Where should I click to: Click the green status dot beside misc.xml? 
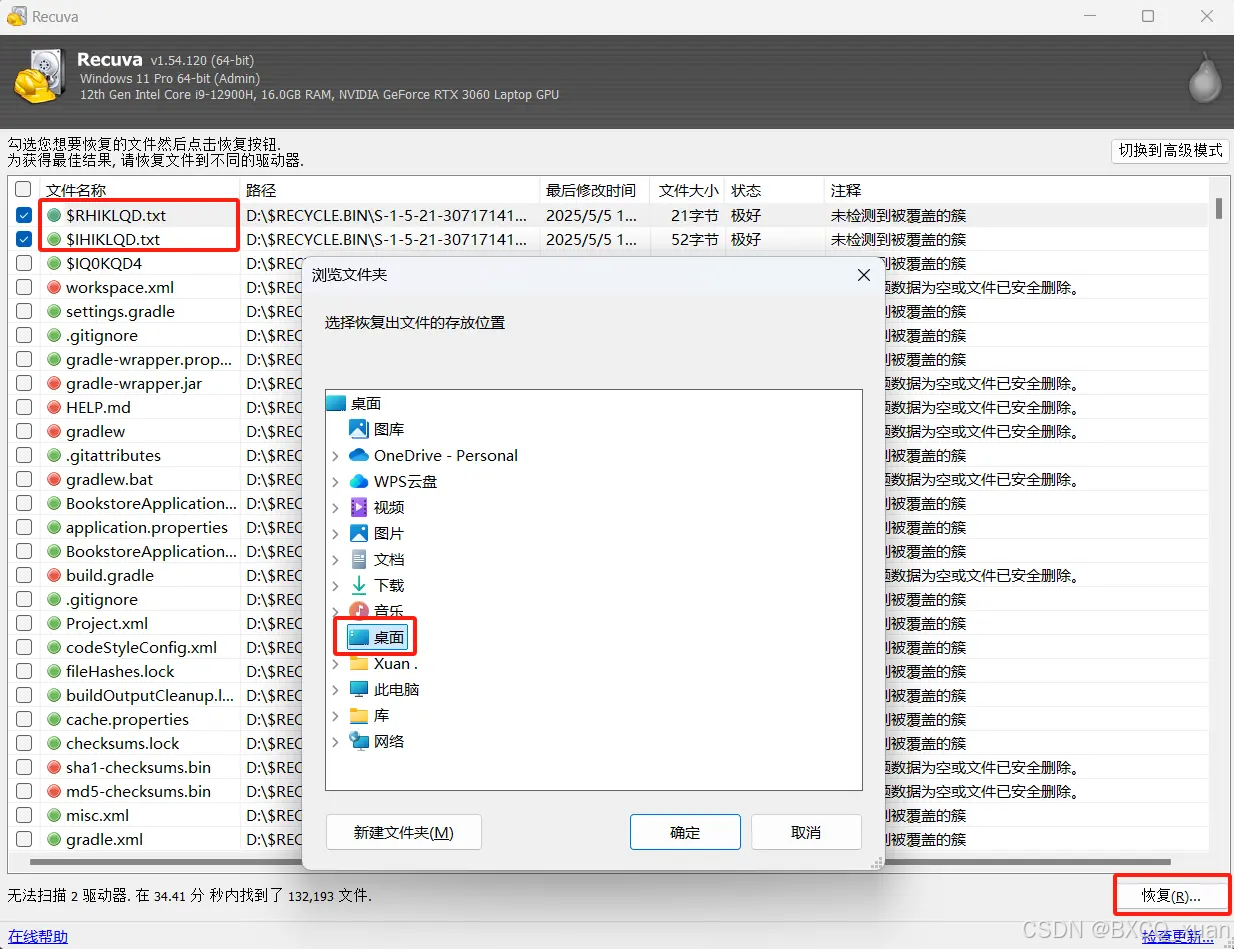pos(54,816)
